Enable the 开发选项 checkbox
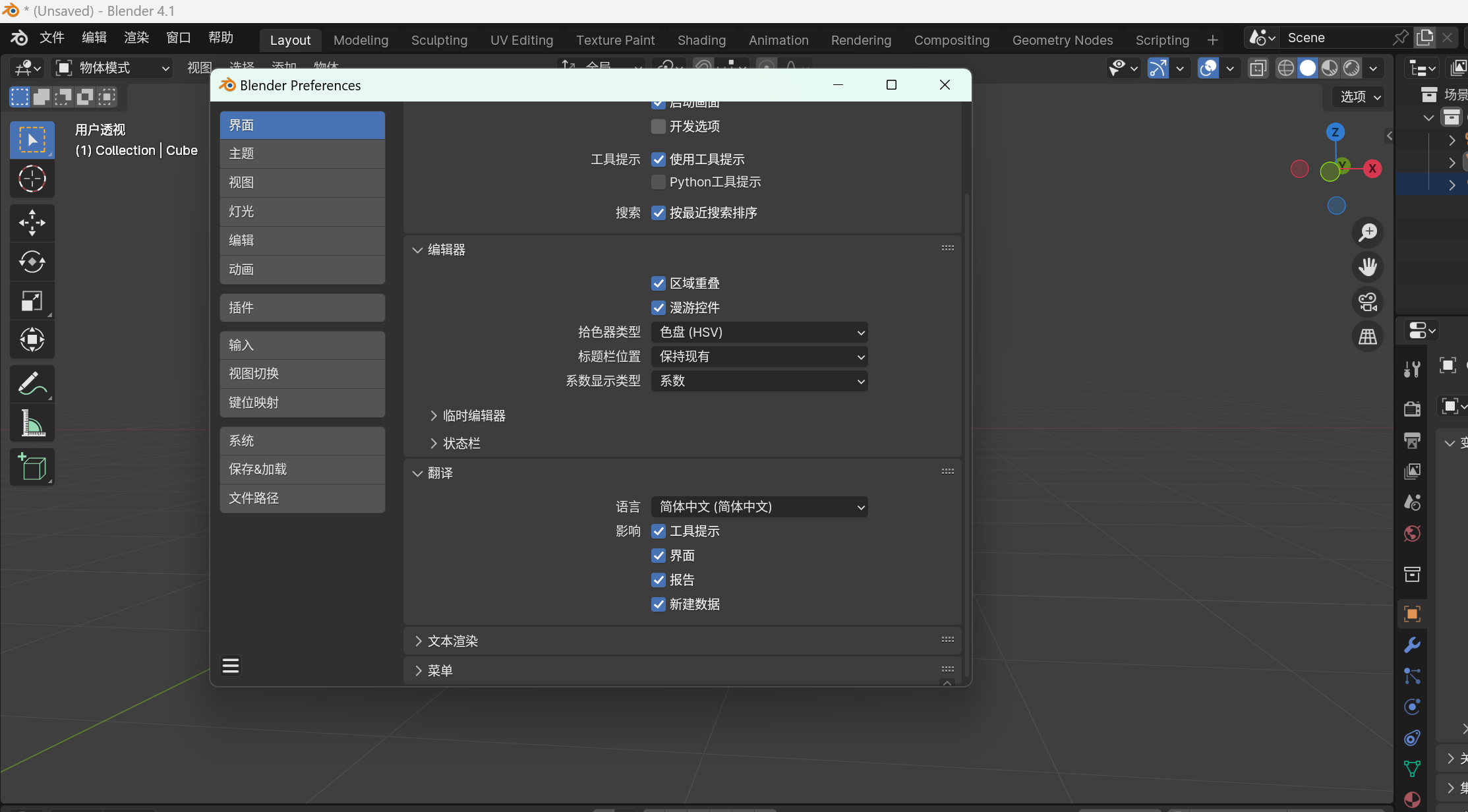 [x=658, y=127]
